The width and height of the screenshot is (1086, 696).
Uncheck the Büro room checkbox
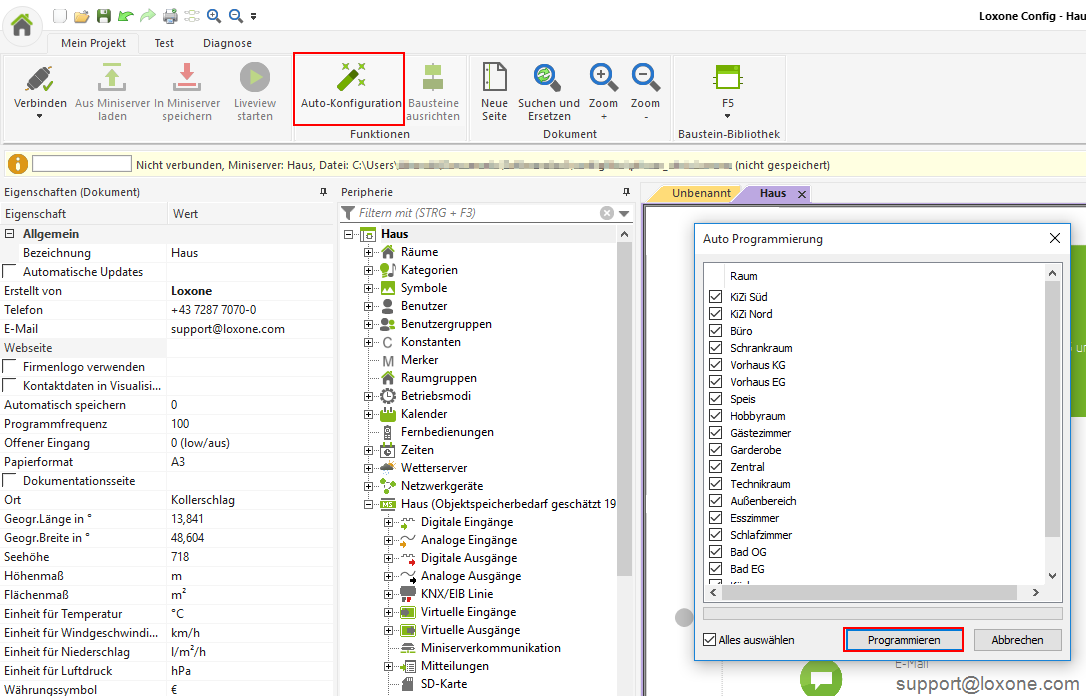715,331
